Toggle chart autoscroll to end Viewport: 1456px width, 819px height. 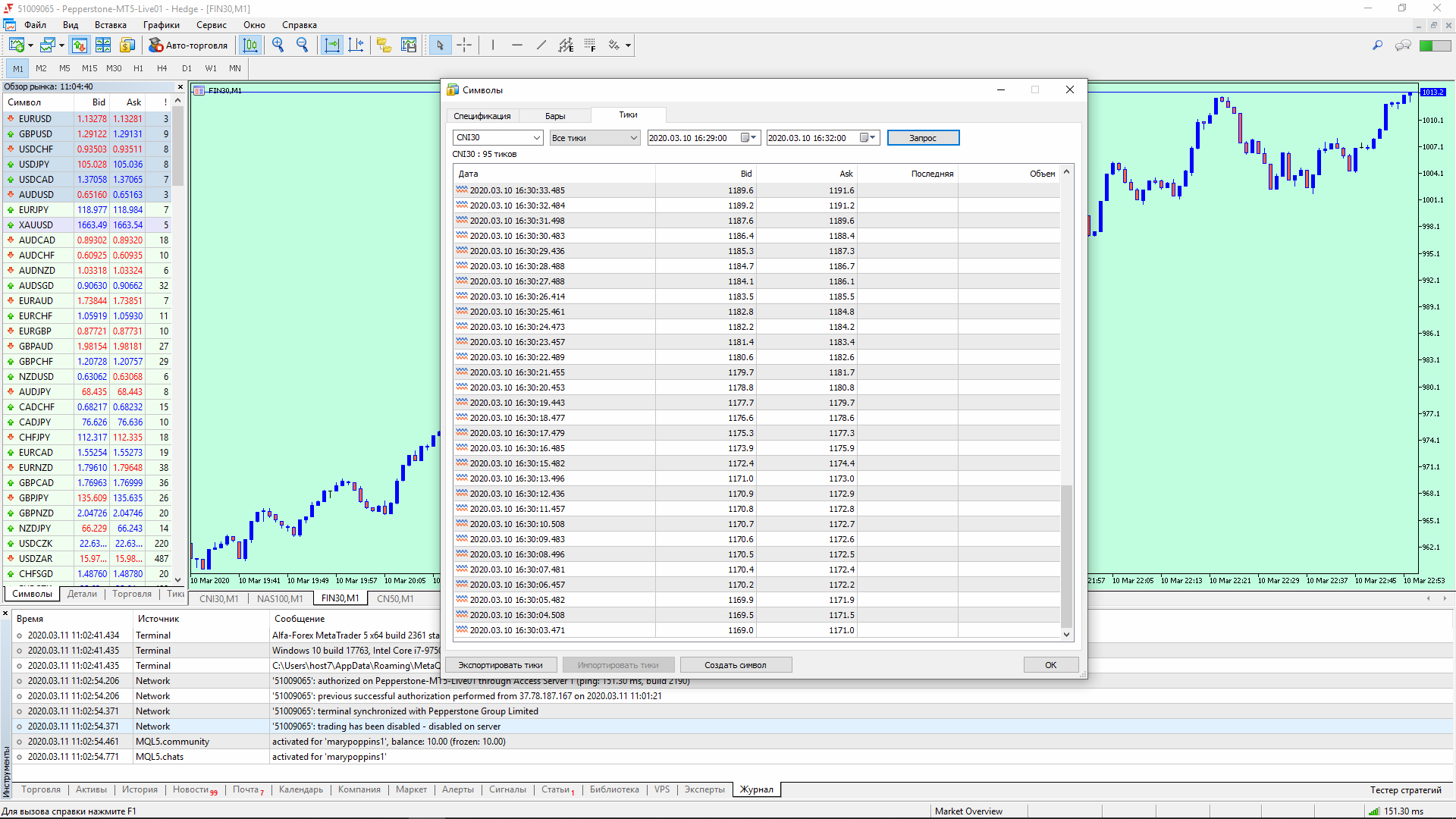click(332, 45)
